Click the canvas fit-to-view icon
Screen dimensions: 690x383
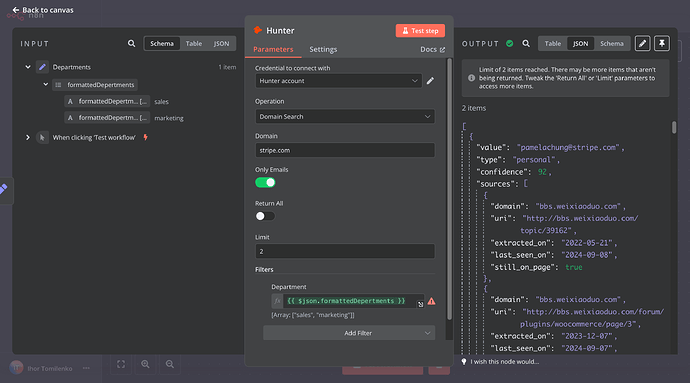(x=121, y=364)
